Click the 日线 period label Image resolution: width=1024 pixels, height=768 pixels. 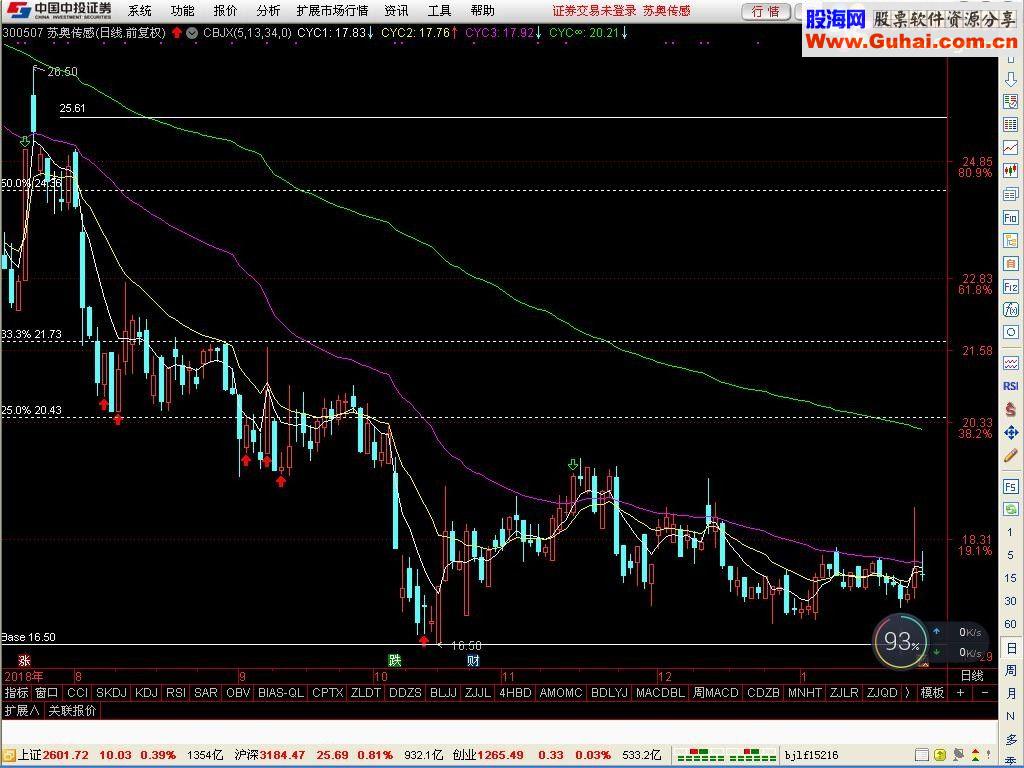coord(972,675)
